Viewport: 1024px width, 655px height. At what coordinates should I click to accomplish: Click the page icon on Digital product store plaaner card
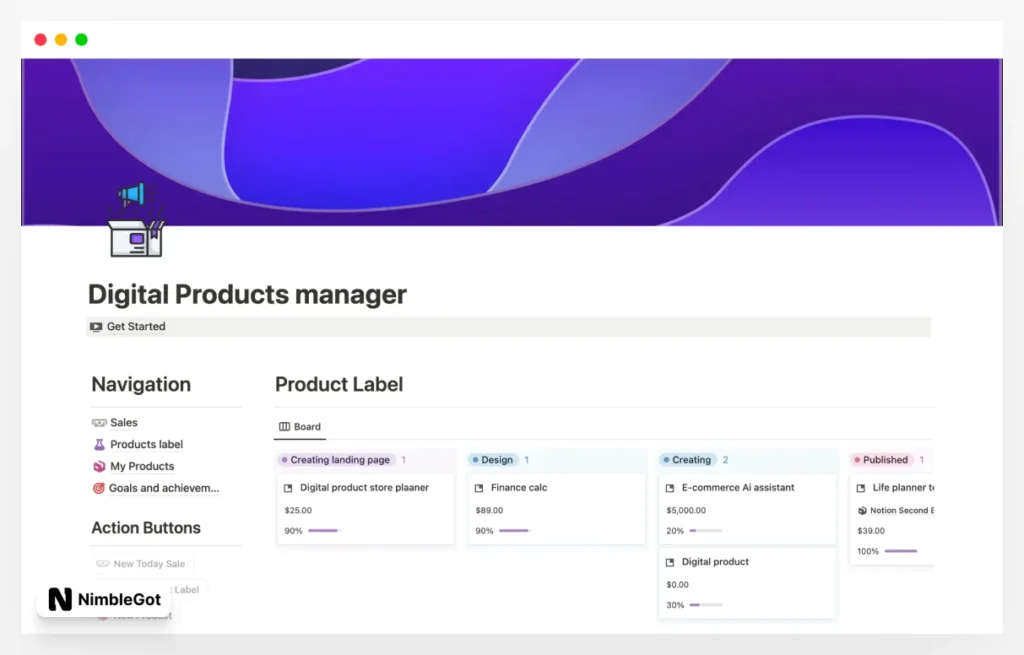tap(288, 488)
